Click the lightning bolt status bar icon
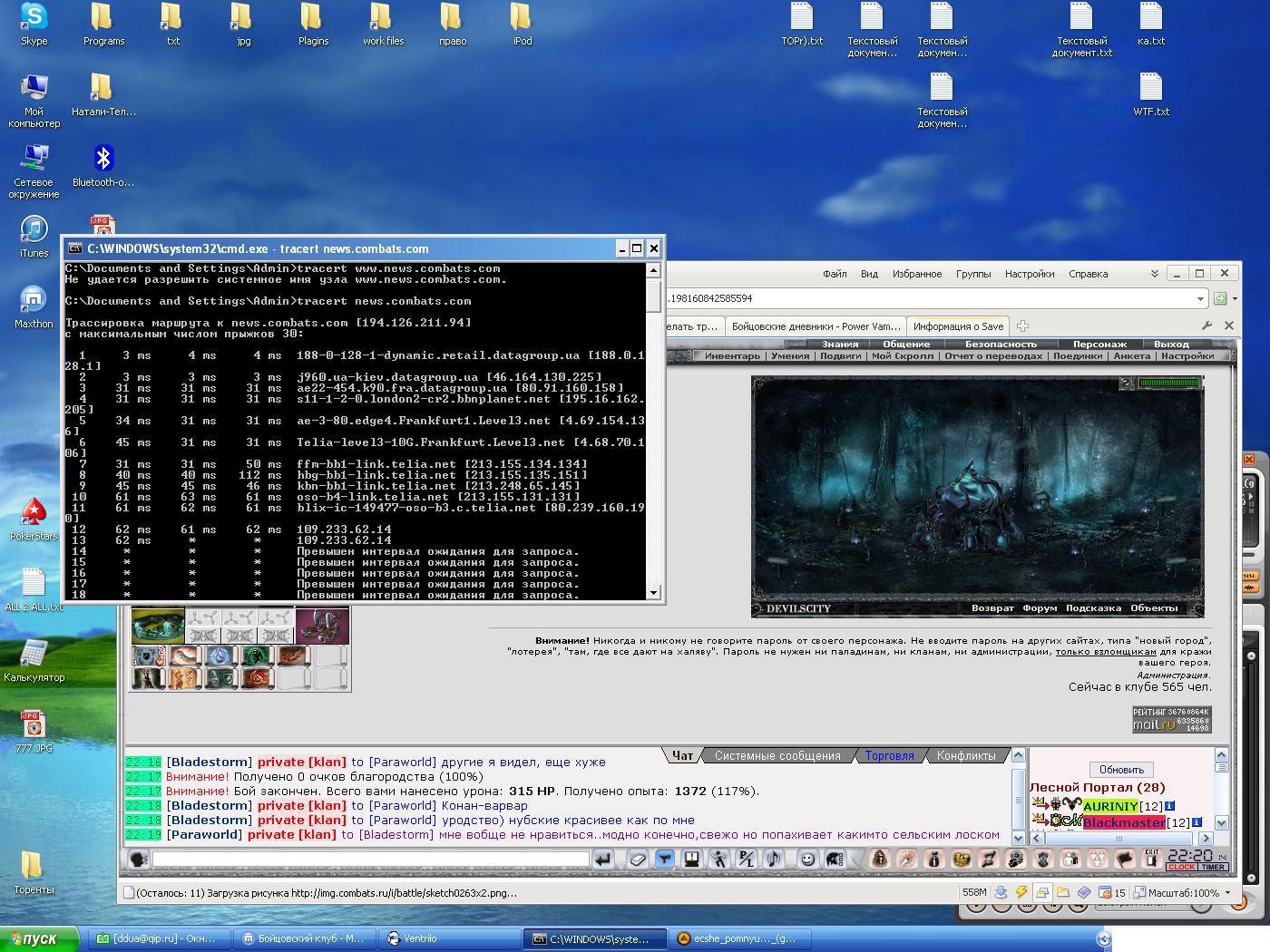 point(1021,892)
